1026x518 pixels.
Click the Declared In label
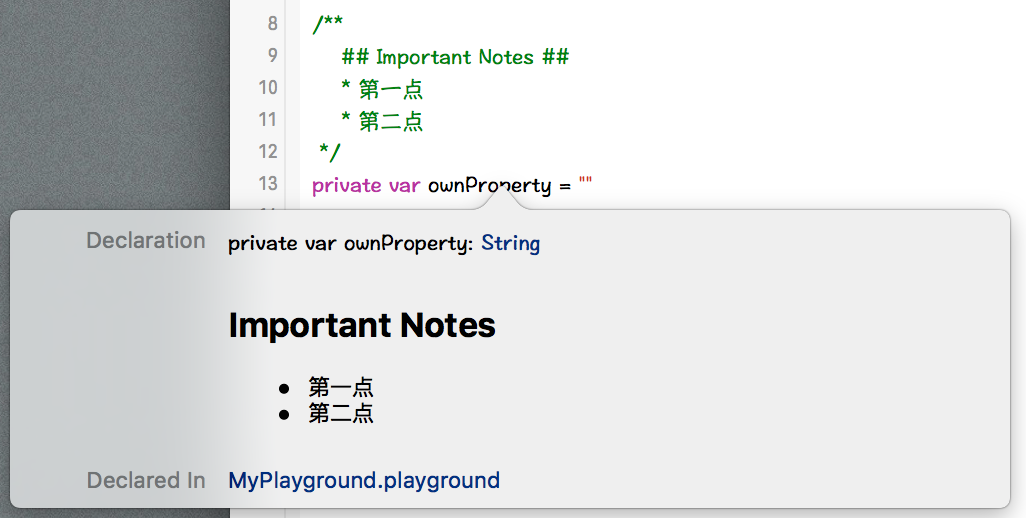[x=146, y=480]
